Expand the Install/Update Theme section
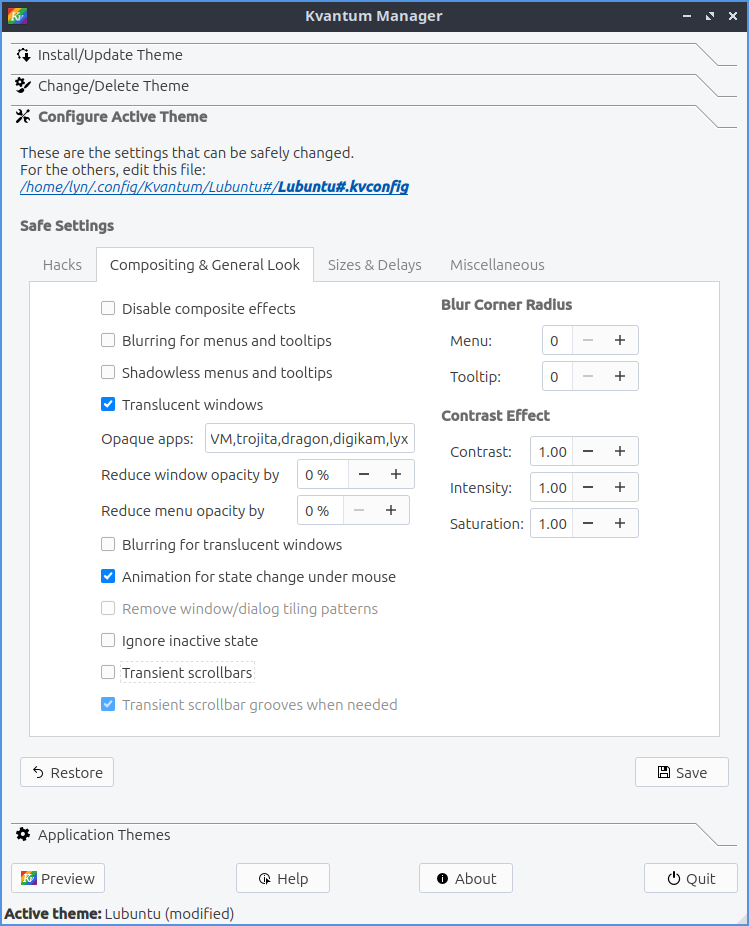The width and height of the screenshot is (749, 926). (x=110, y=55)
